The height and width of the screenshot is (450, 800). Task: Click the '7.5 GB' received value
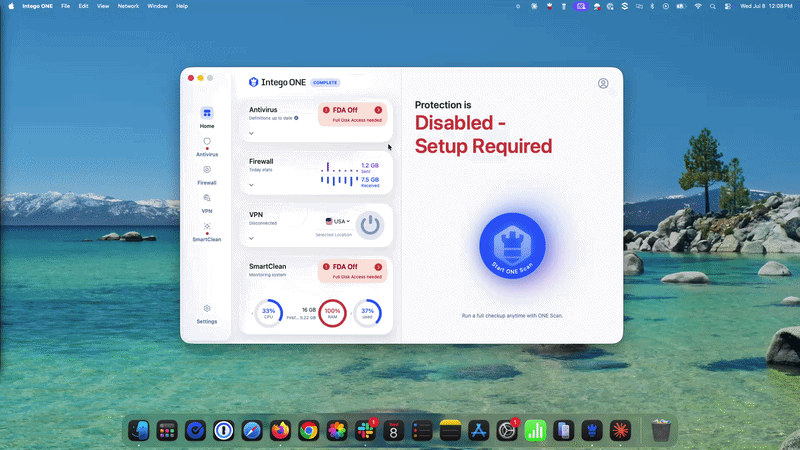[x=370, y=180]
